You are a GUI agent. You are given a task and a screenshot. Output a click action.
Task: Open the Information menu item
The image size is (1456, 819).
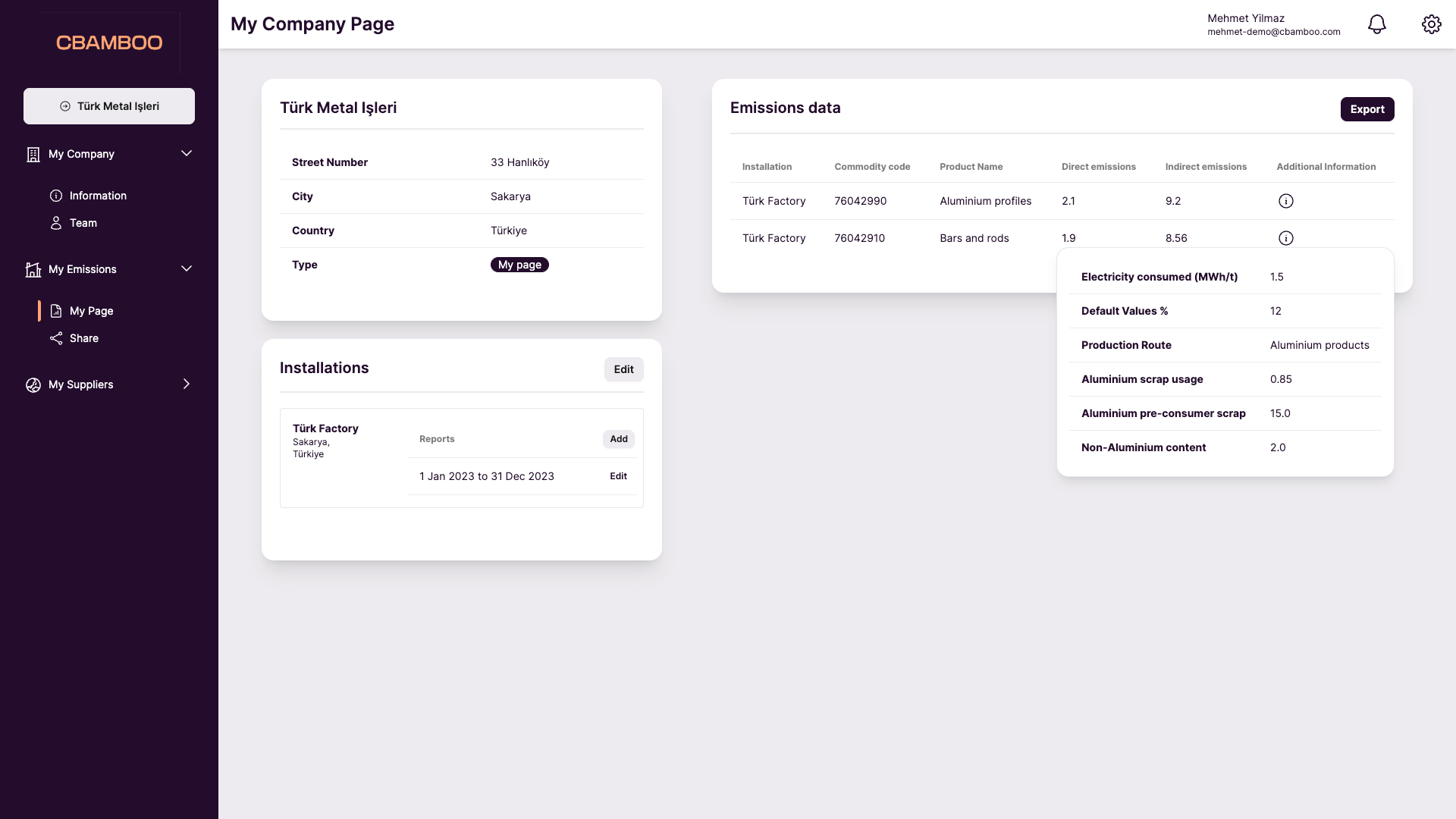(98, 196)
